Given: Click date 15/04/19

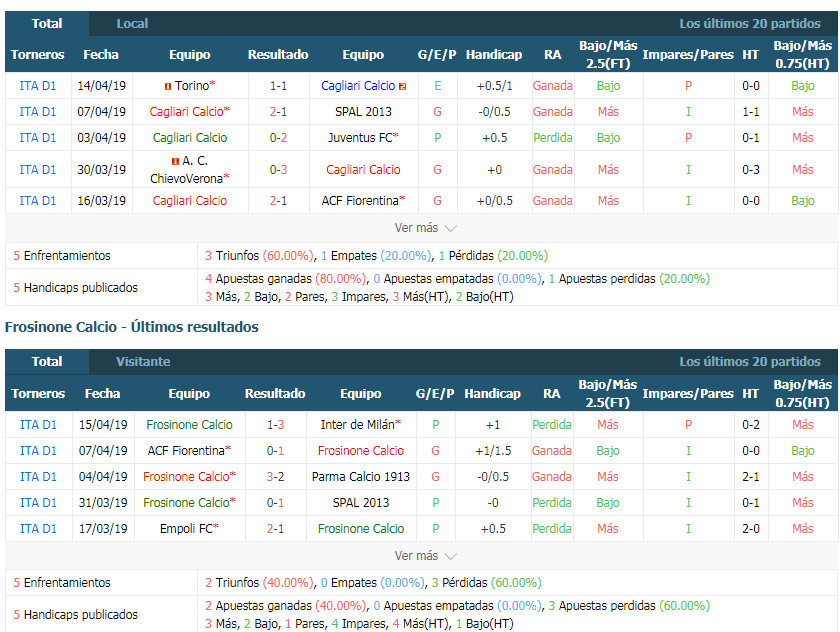Looking at the screenshot, I should pyautogui.click(x=103, y=425).
